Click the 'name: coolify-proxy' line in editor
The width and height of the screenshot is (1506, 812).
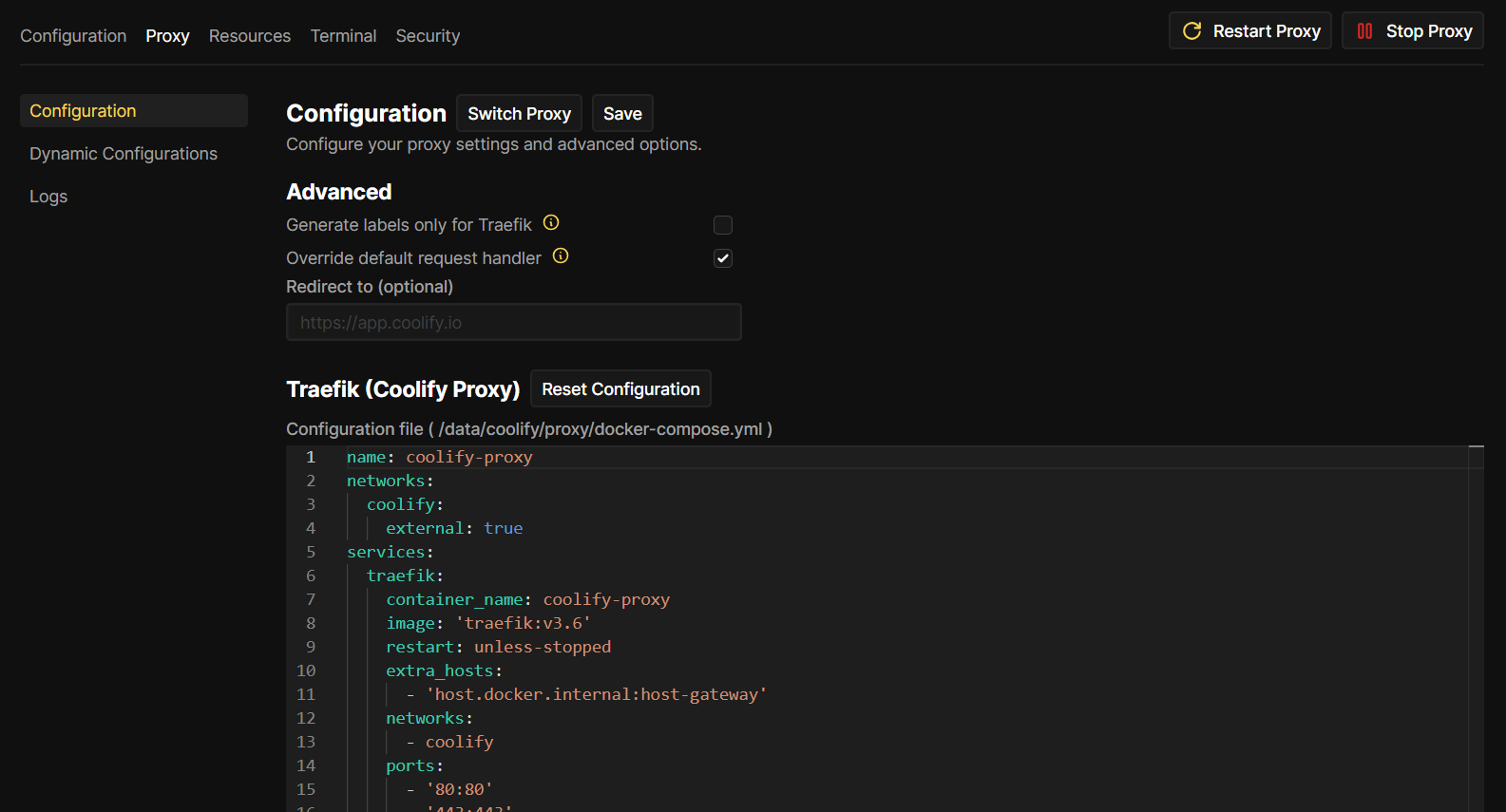coord(439,457)
